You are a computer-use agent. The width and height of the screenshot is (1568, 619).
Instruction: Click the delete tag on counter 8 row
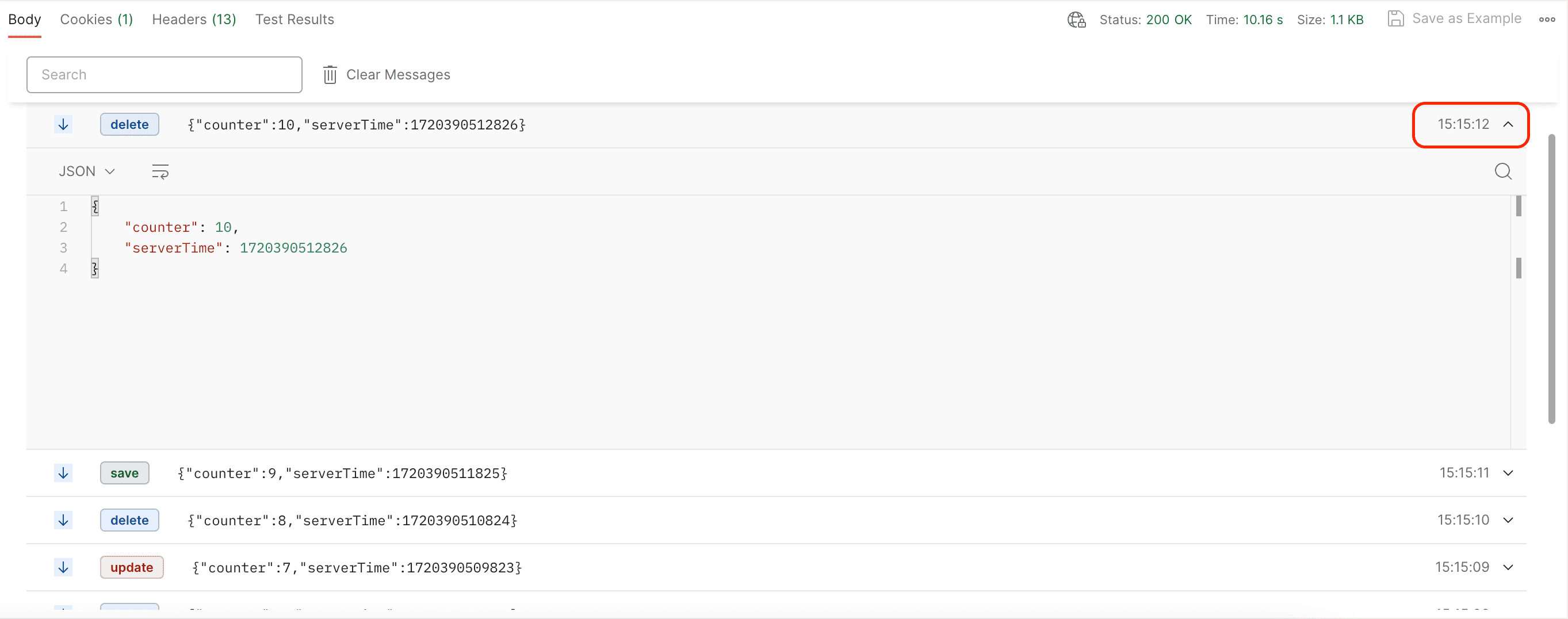click(x=129, y=521)
